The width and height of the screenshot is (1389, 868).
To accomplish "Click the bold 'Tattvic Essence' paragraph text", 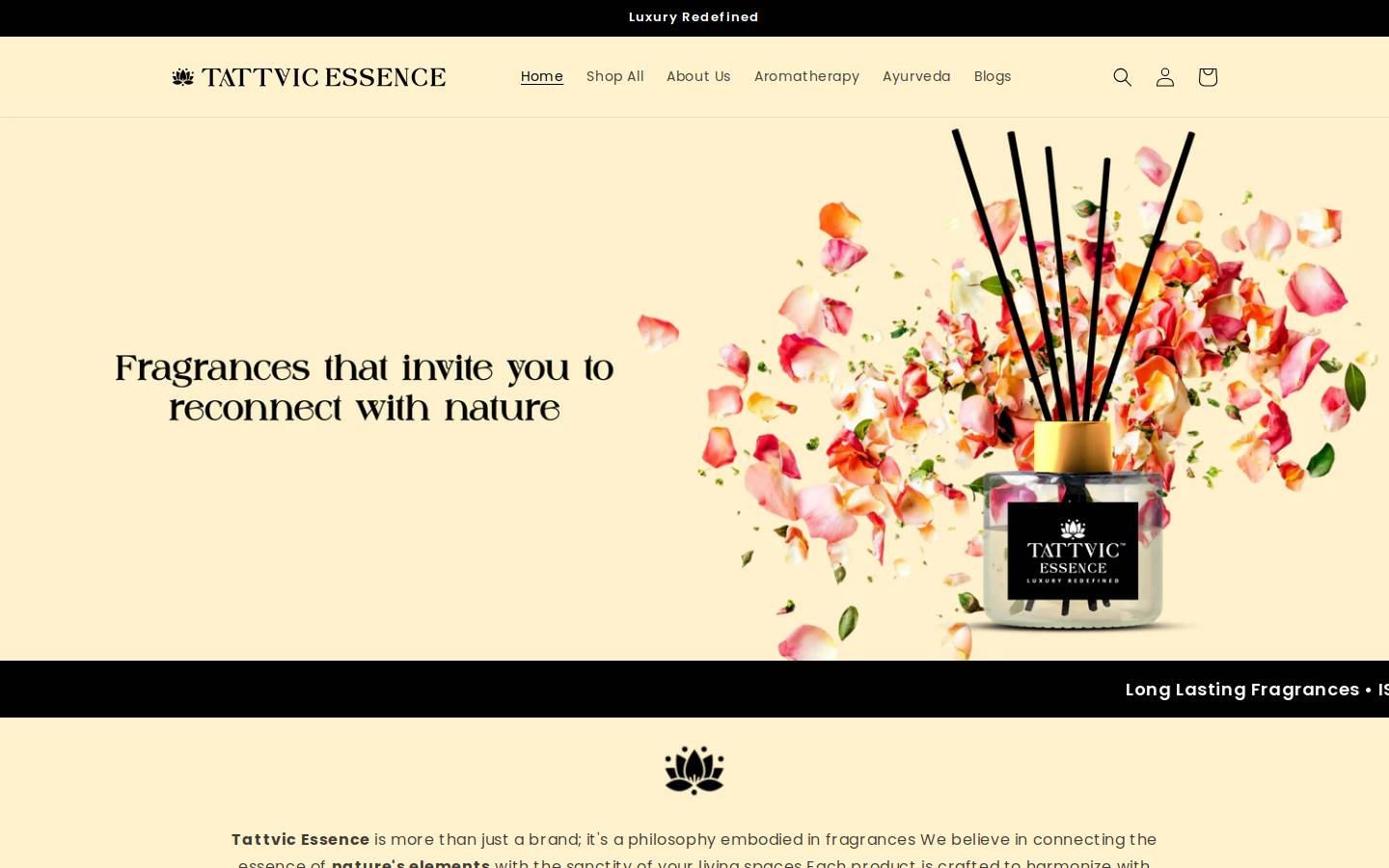I will (300, 839).
